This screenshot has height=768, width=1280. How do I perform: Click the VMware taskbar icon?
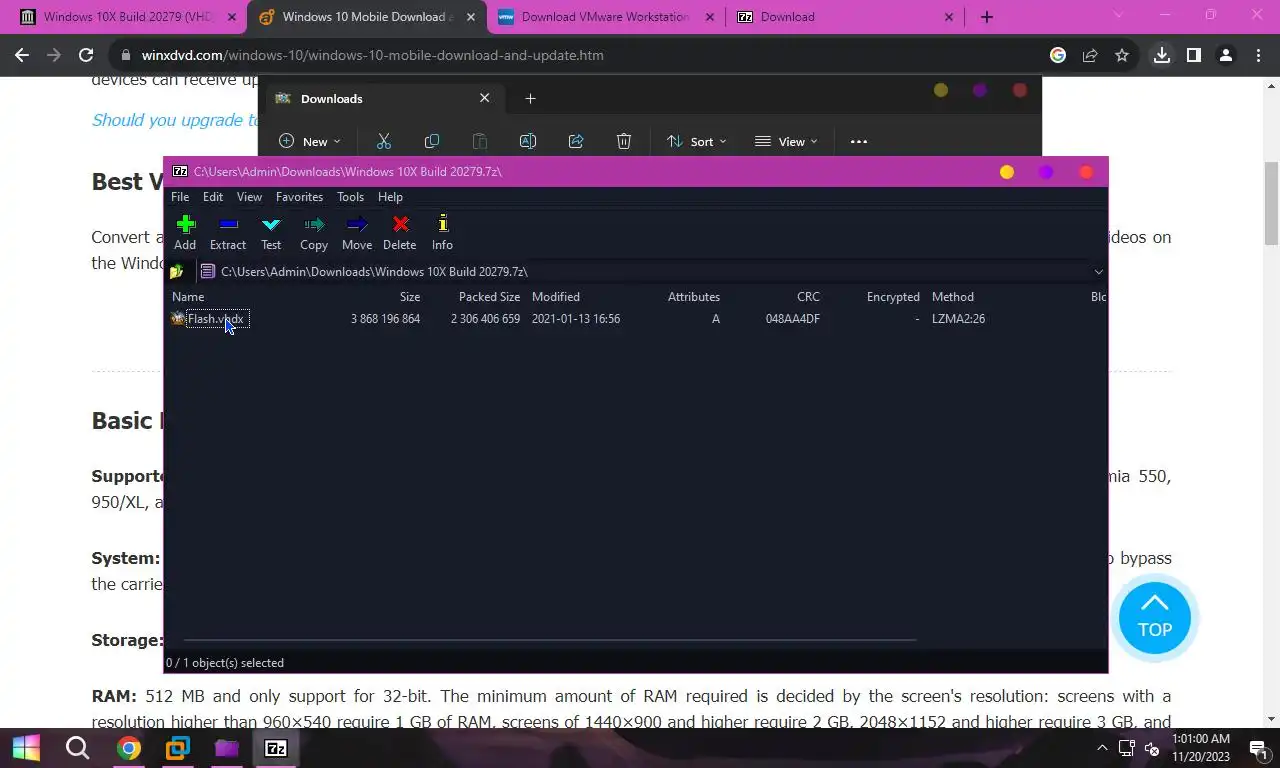[x=177, y=748]
